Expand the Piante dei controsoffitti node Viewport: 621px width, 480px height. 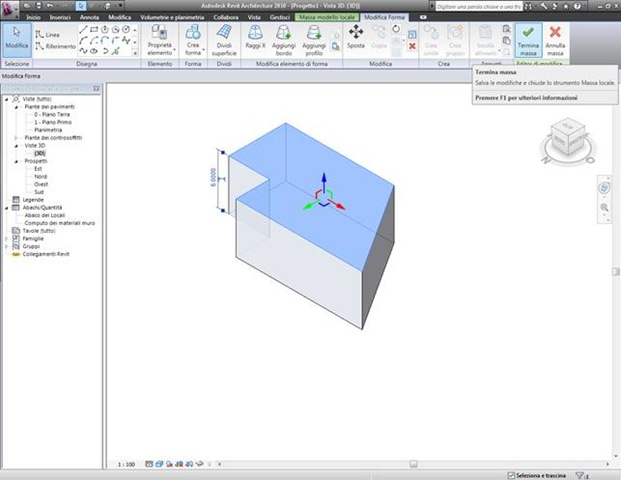[16, 138]
